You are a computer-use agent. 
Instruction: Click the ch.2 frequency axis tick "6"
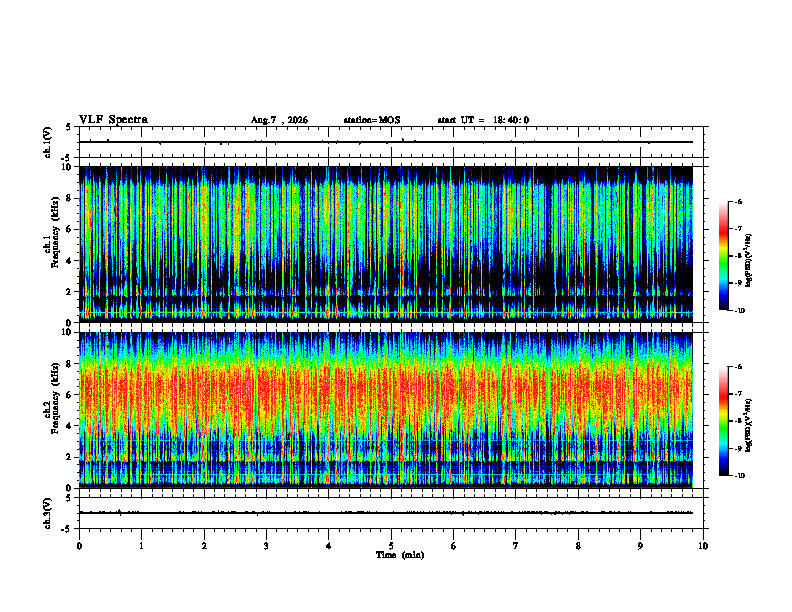[70, 395]
